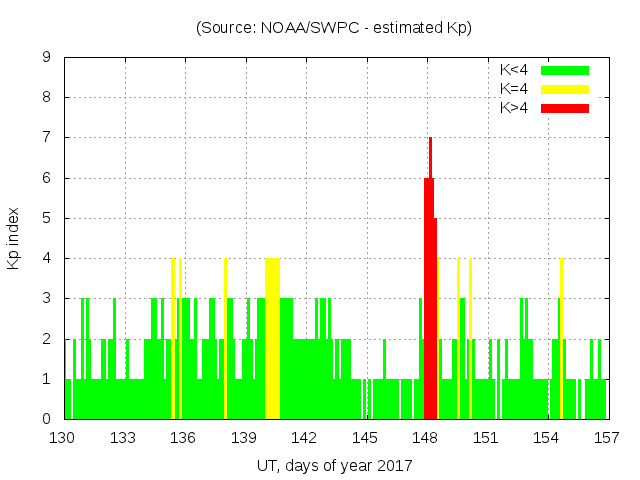This screenshot has width=640, height=480.
Task: Click the x-axis tick label 142
Action: click(x=304, y=437)
